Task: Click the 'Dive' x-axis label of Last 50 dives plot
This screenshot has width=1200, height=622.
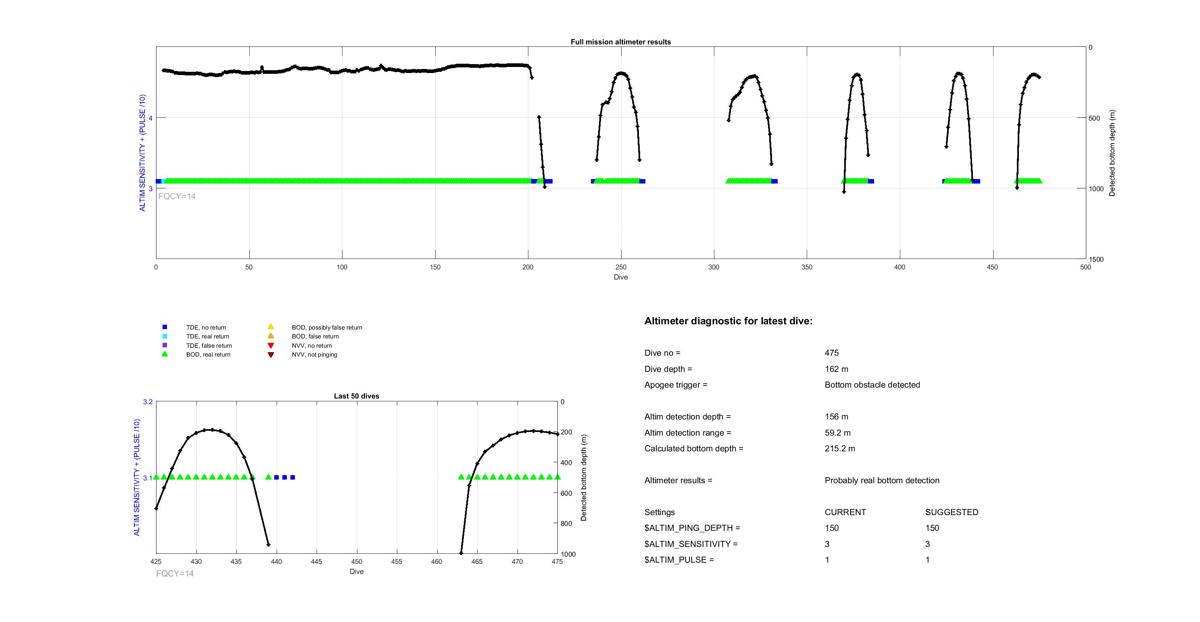Action: 357,572
